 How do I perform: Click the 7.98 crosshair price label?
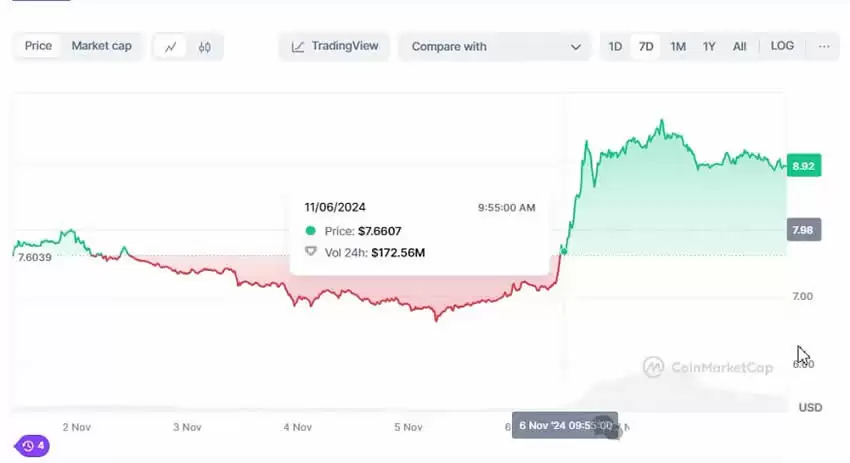point(803,230)
